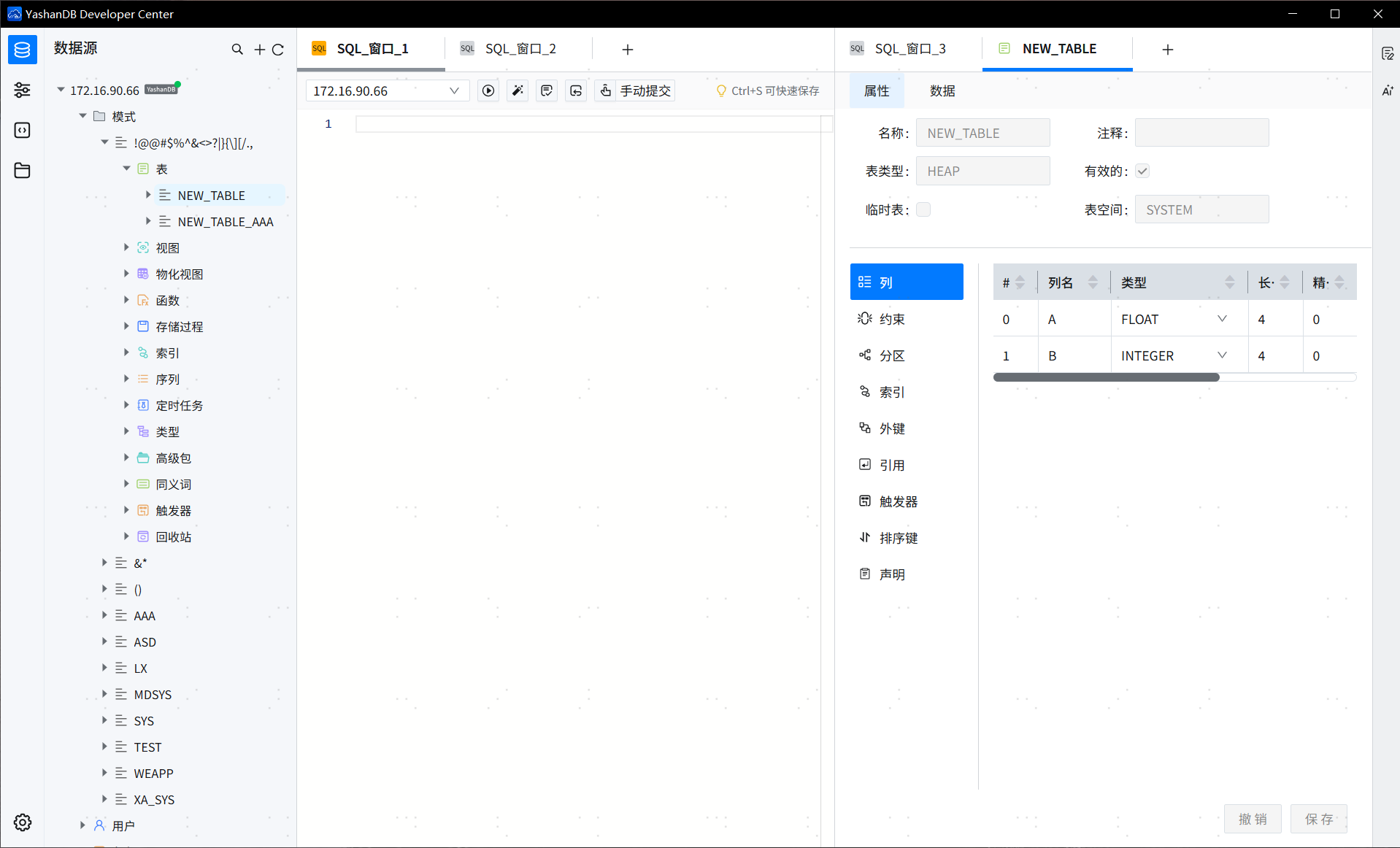Screen dimensions: 1400x848
Task: Click the 手动提交 manual commit button
Action: [x=645, y=90]
